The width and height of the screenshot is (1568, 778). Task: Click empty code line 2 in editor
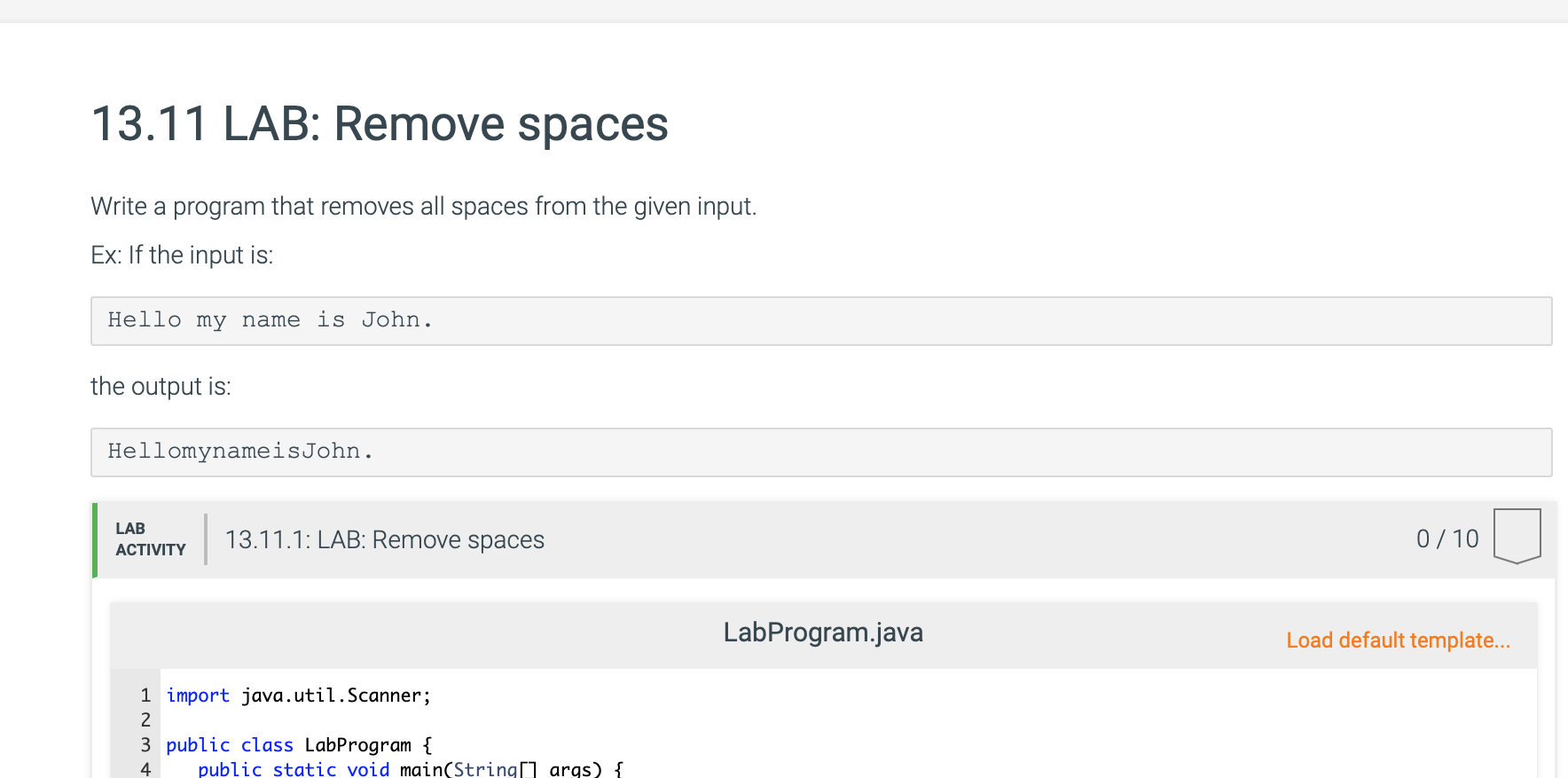coord(848,720)
